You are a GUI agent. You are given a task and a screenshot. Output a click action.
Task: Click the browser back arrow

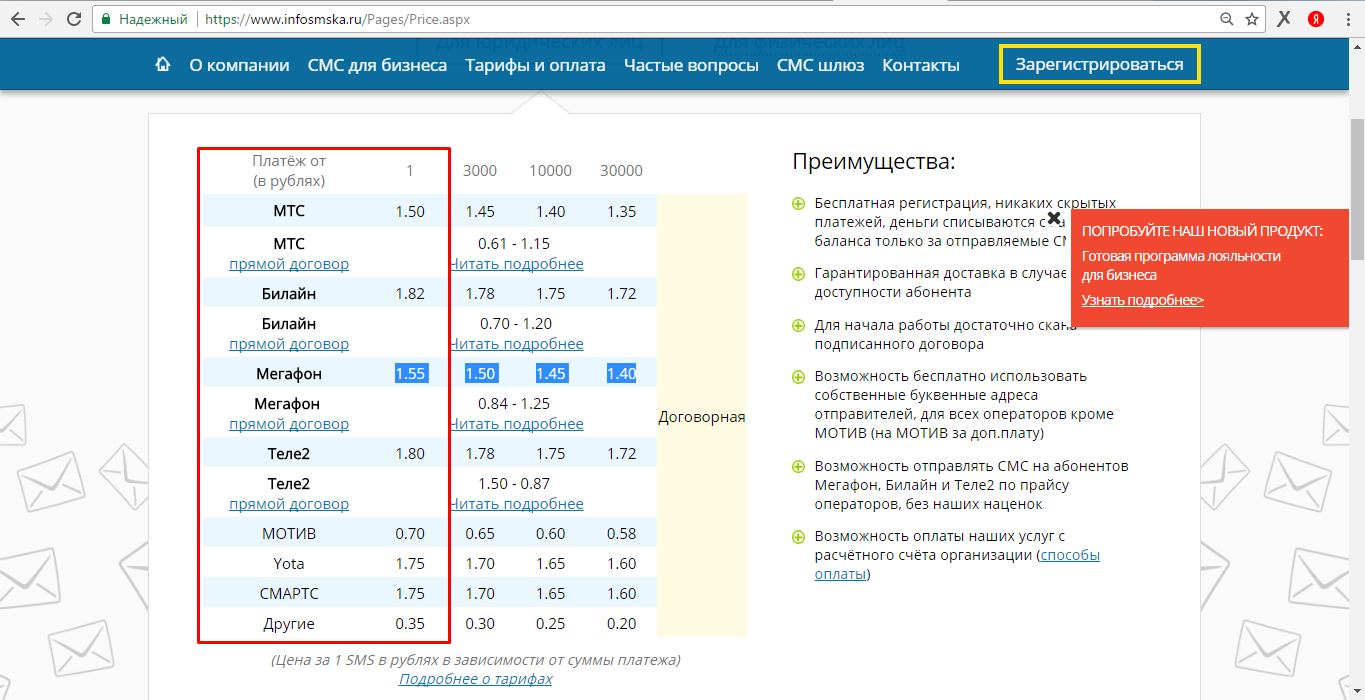point(17,19)
